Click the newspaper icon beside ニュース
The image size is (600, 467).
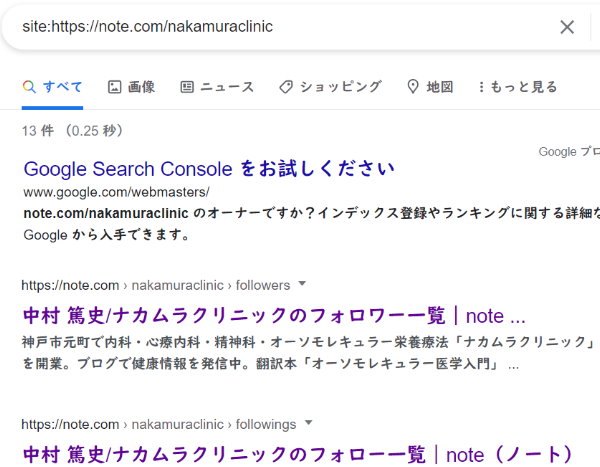click(x=187, y=87)
